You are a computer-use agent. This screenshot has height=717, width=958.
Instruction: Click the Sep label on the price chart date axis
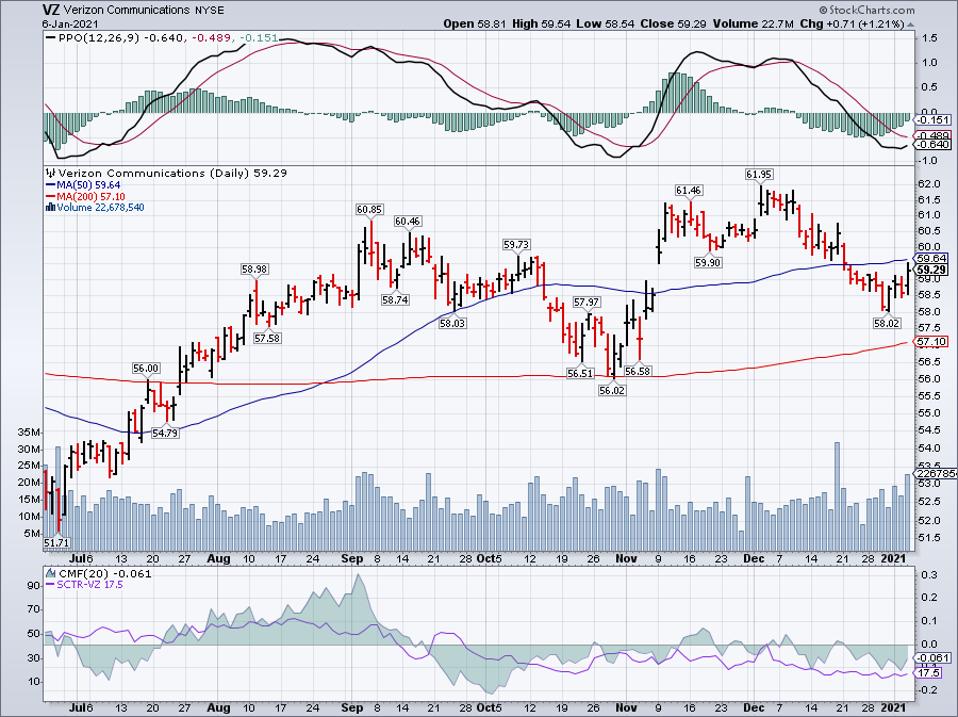[x=351, y=559]
